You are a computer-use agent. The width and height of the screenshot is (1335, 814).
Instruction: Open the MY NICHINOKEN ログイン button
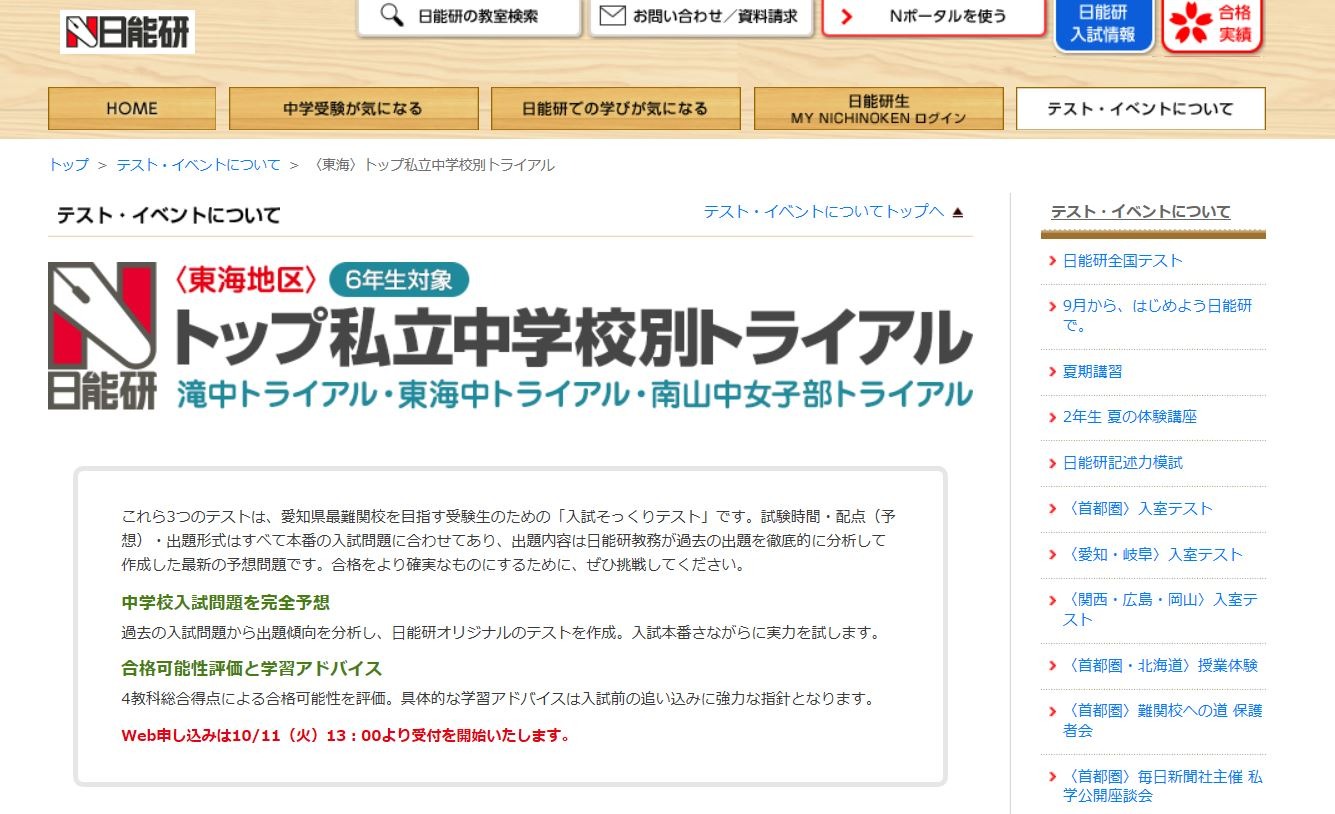click(x=878, y=108)
